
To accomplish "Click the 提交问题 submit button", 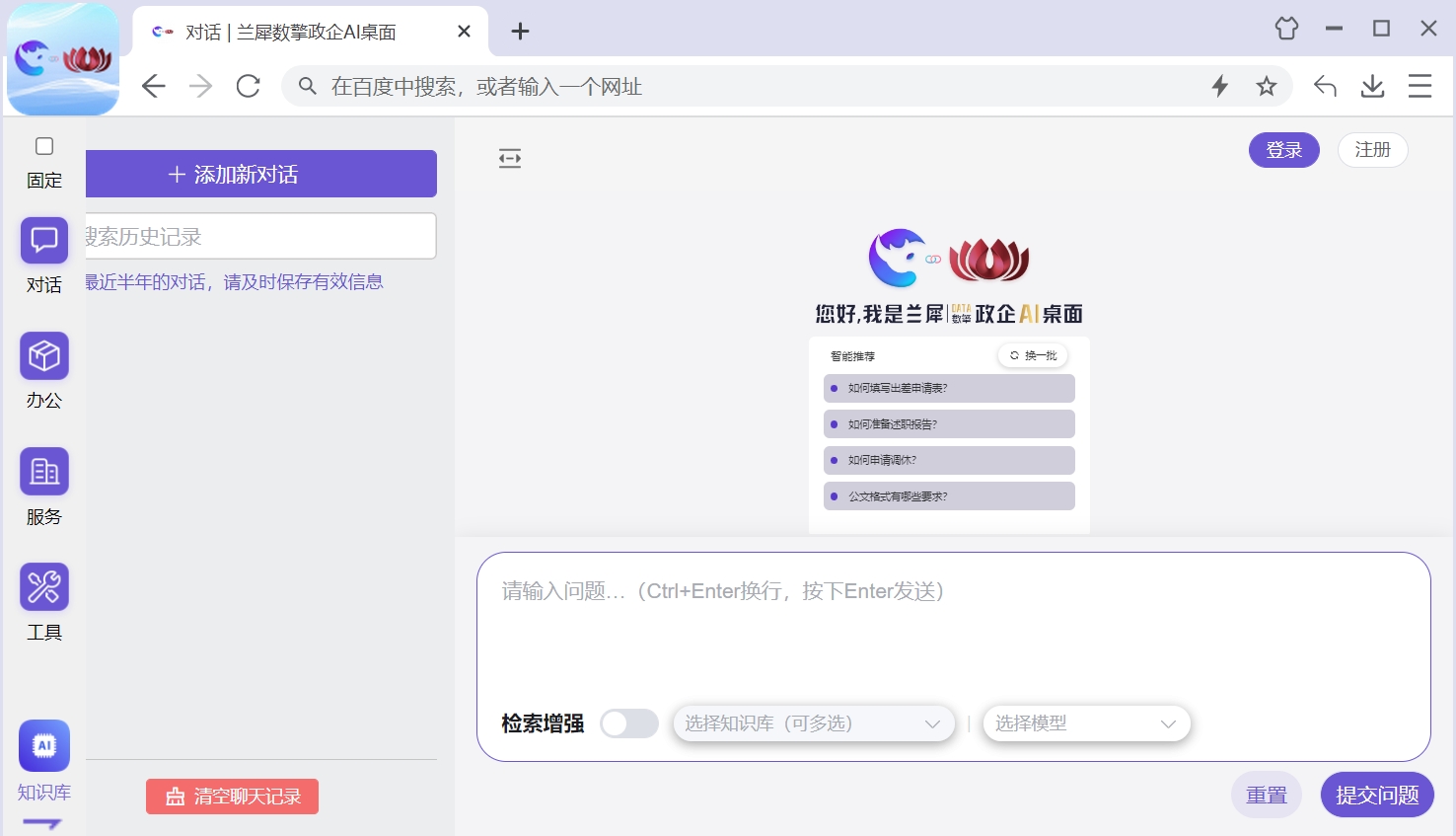I will click(1377, 795).
